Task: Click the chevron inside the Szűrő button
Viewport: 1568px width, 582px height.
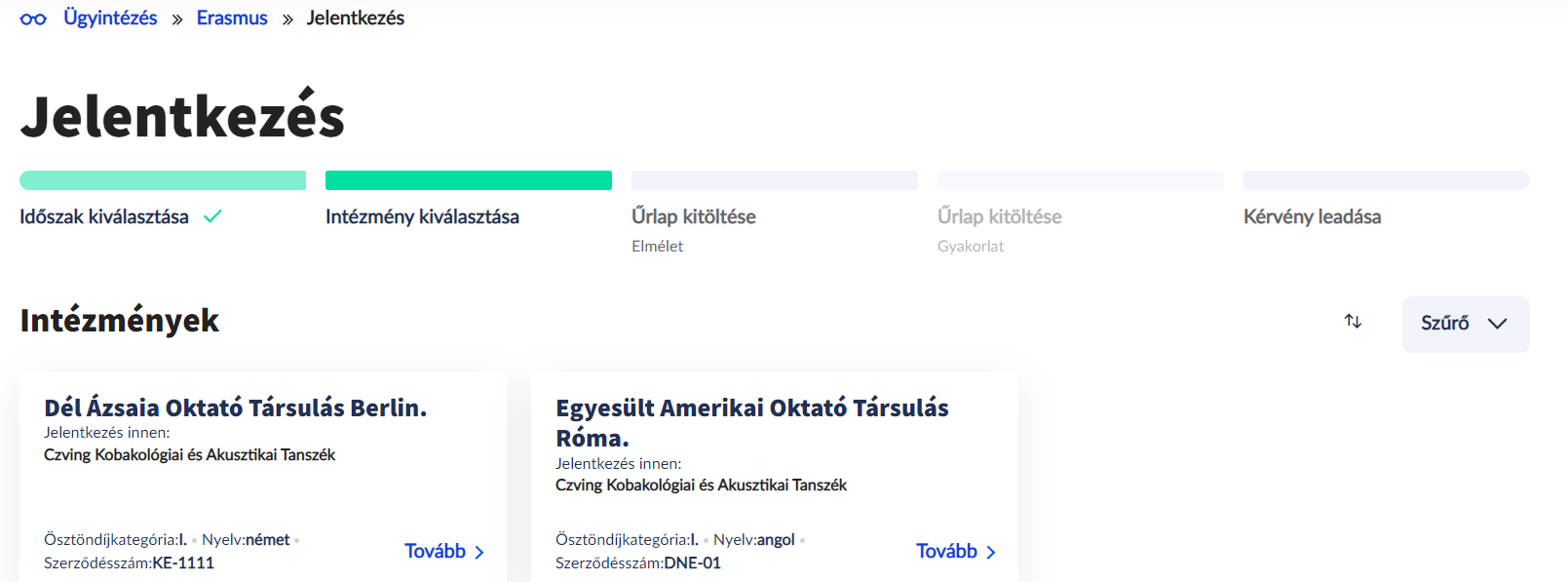Action: [1497, 324]
